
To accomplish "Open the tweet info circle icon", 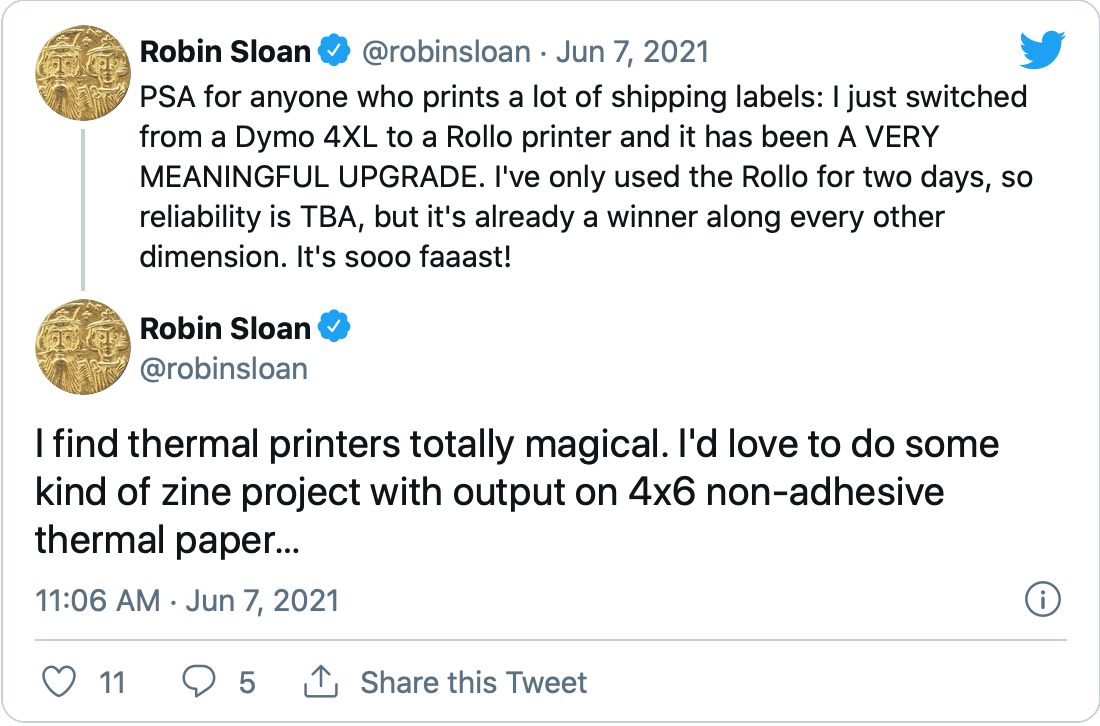I will tap(1043, 600).
